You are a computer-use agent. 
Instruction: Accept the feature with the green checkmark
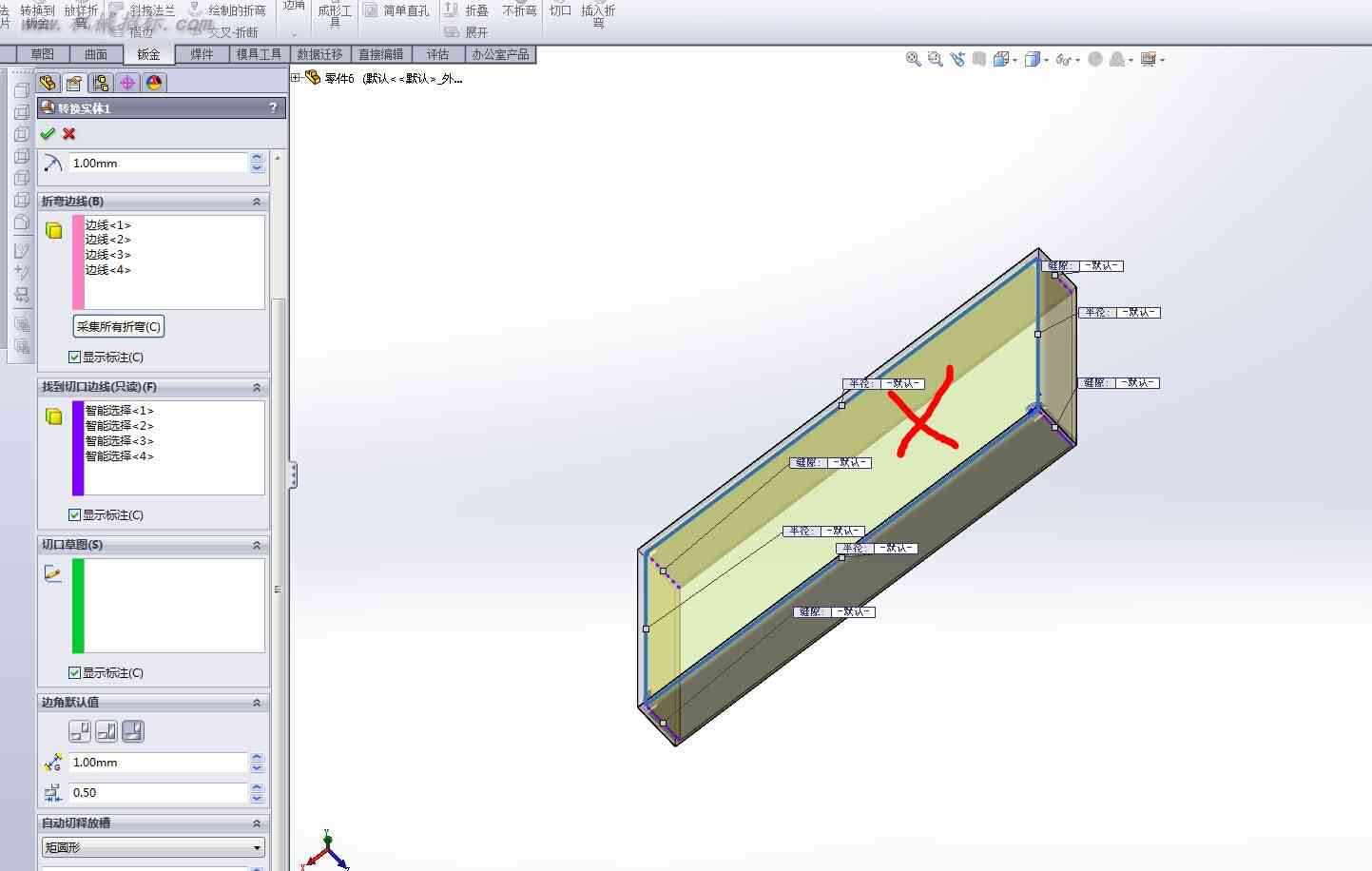[x=48, y=134]
